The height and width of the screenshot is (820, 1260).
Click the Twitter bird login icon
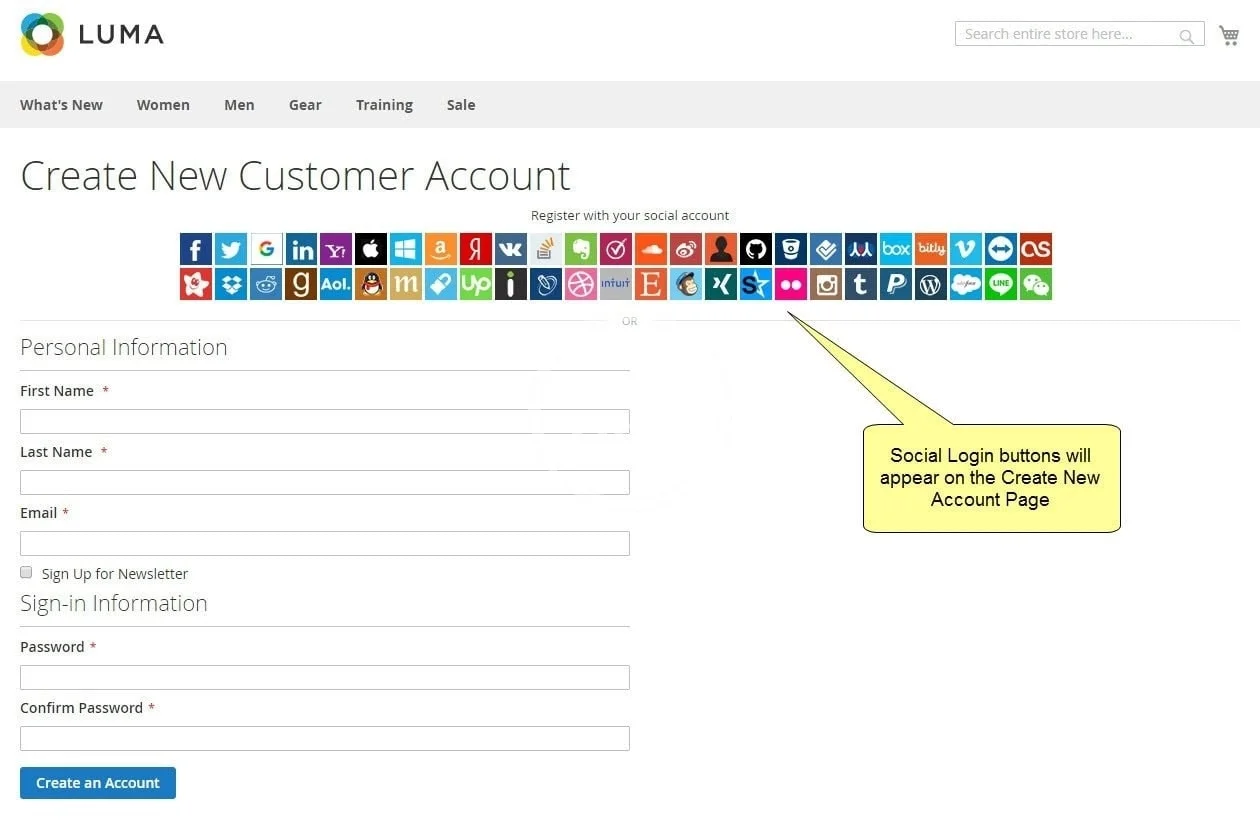pos(231,249)
